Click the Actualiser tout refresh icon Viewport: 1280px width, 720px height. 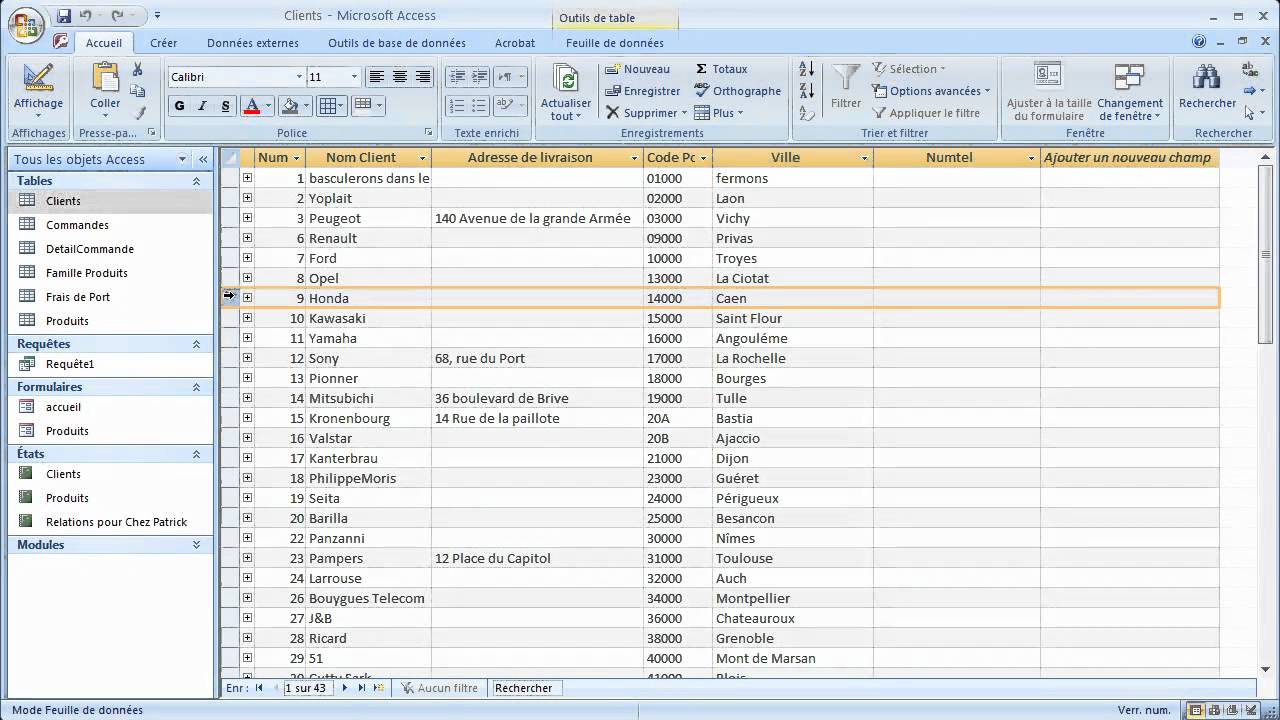point(566,80)
